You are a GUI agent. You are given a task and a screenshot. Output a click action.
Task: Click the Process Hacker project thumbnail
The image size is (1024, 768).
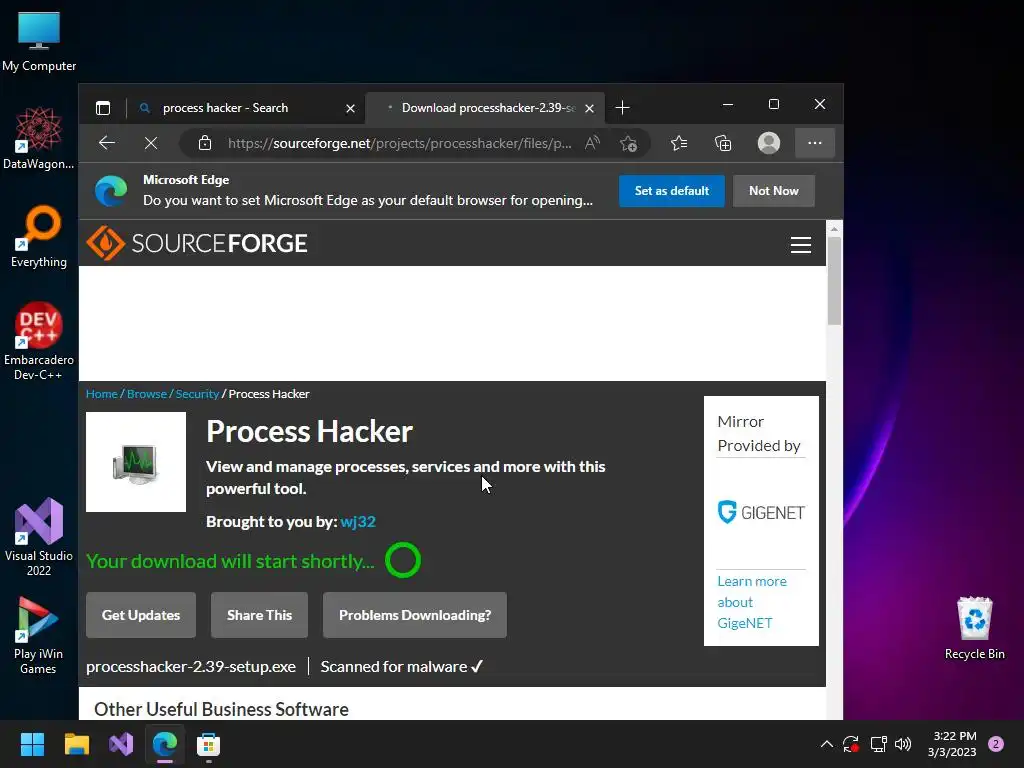point(136,462)
